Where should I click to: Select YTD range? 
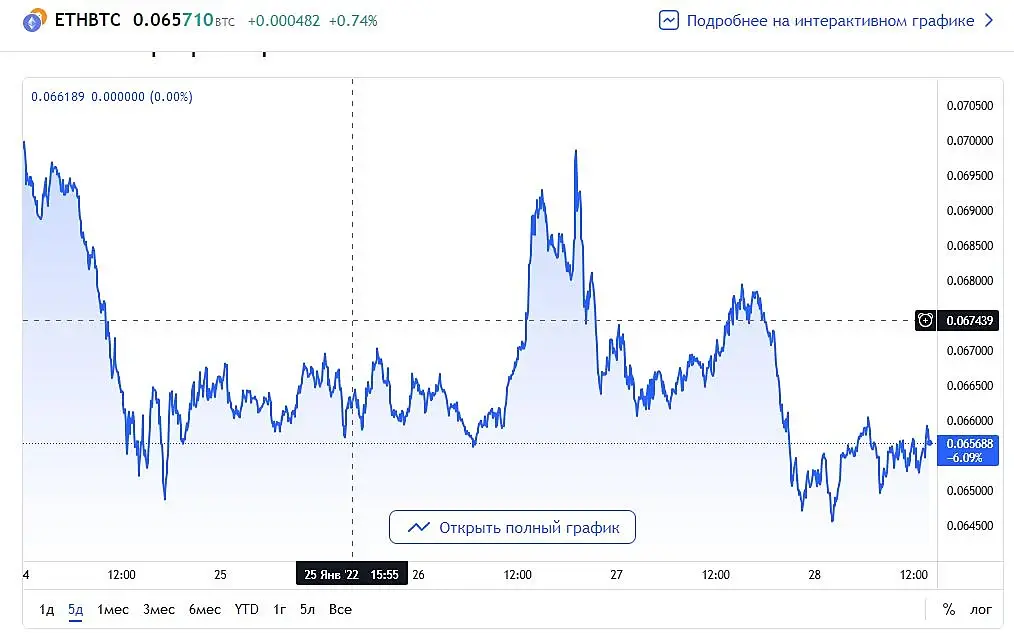(246, 609)
